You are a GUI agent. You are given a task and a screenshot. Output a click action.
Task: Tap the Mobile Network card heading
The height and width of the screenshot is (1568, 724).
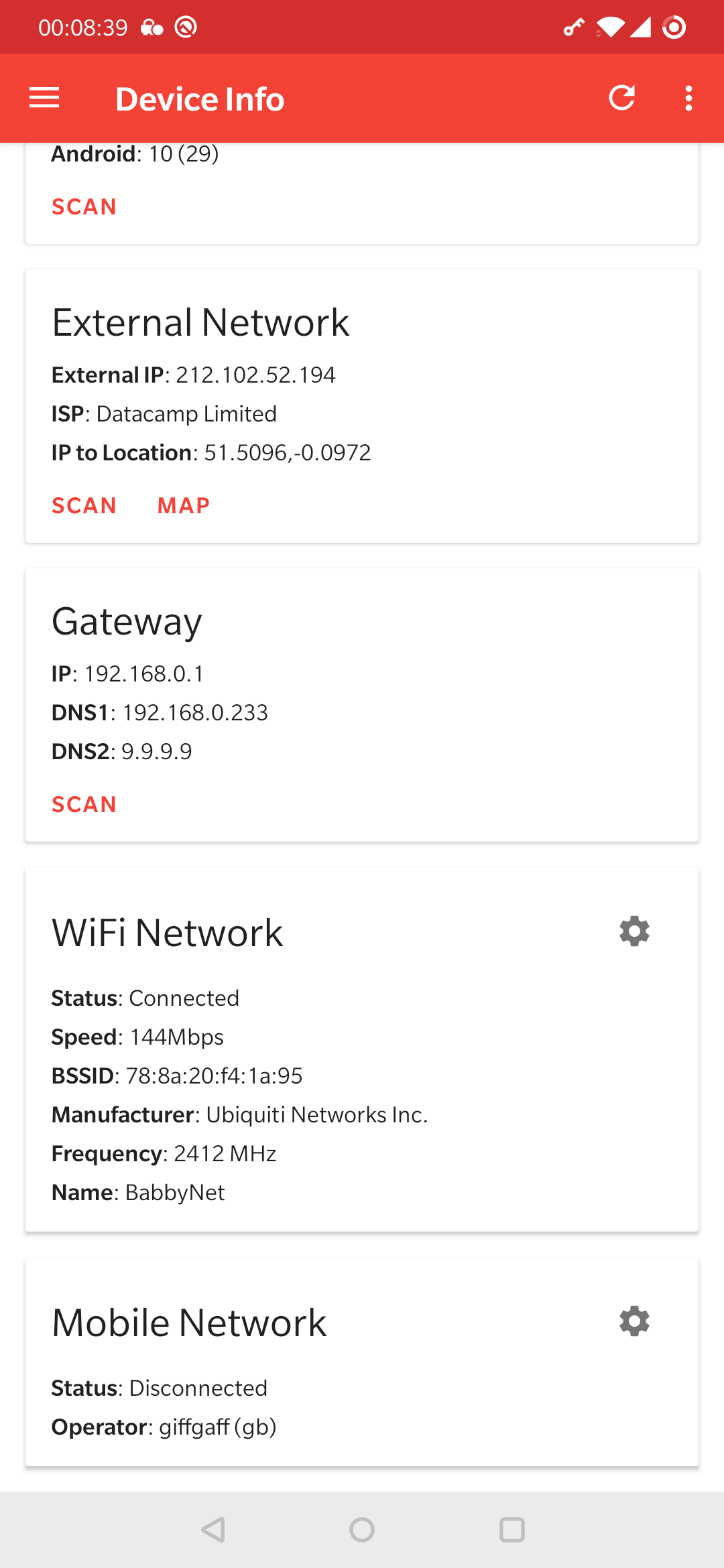tap(189, 1323)
